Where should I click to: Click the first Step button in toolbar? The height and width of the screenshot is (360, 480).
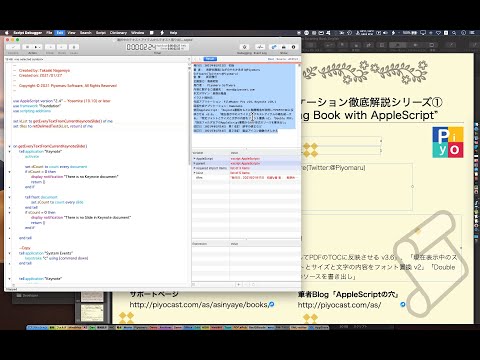pos(50,47)
